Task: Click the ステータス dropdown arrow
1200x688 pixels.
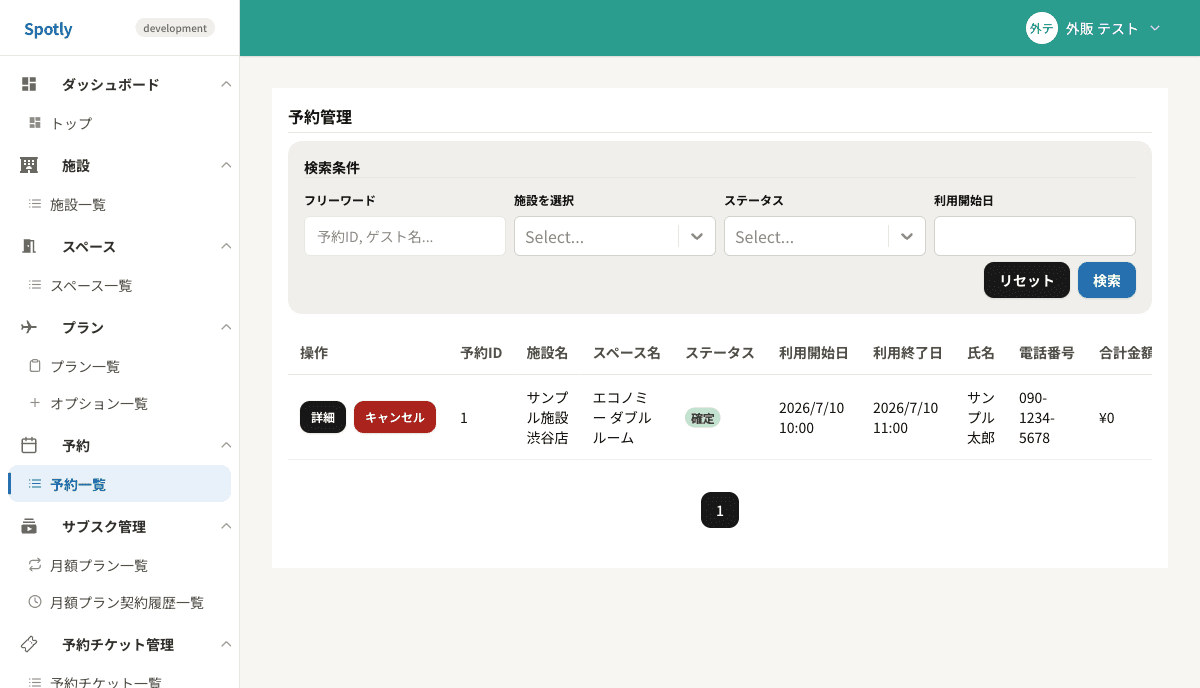Action: [x=907, y=236]
